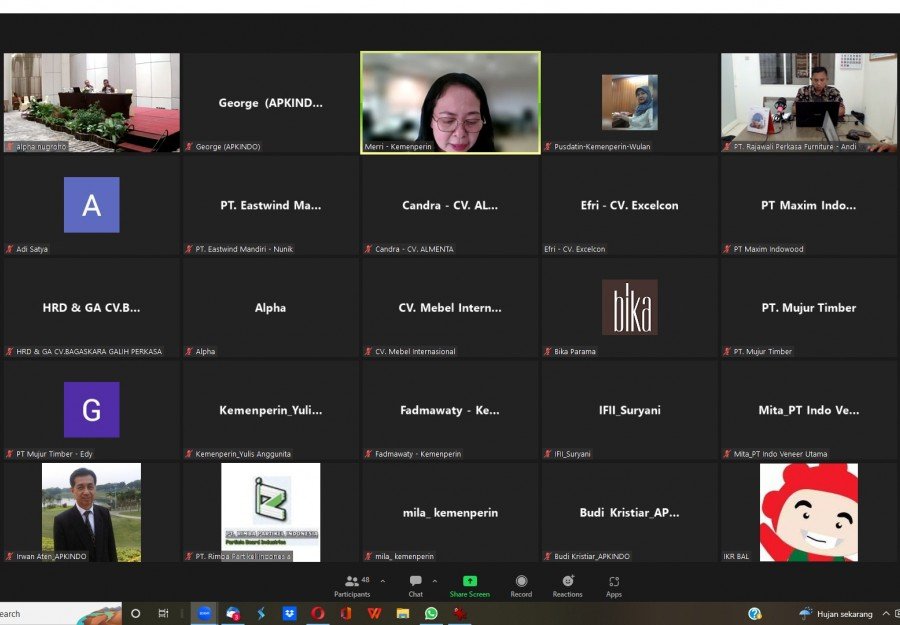
Task: Open the taskbar app with the red notification badge
Action: (232, 614)
